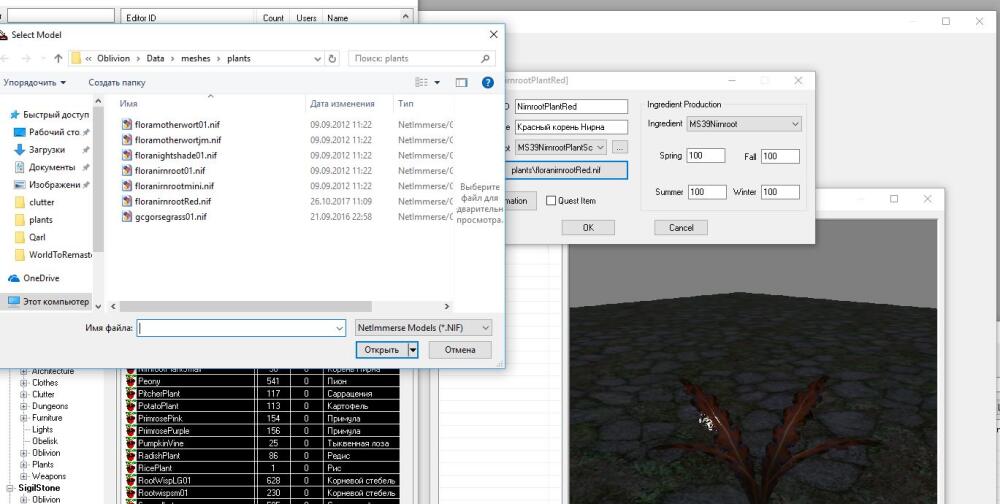Expand the address bar history dropdown
1000x504 pixels.
click(x=318, y=58)
